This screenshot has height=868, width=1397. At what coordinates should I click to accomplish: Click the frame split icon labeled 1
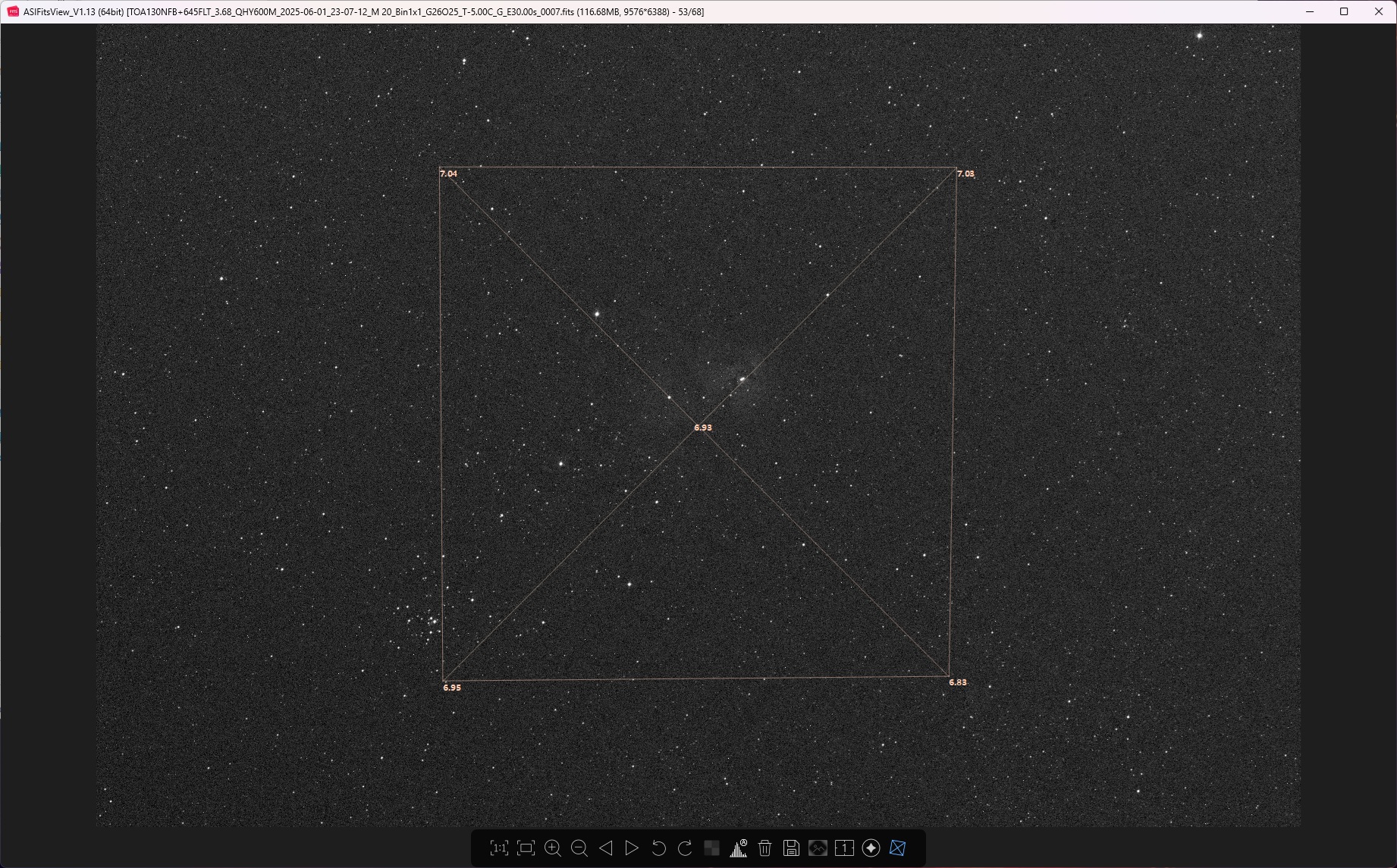tap(844, 848)
